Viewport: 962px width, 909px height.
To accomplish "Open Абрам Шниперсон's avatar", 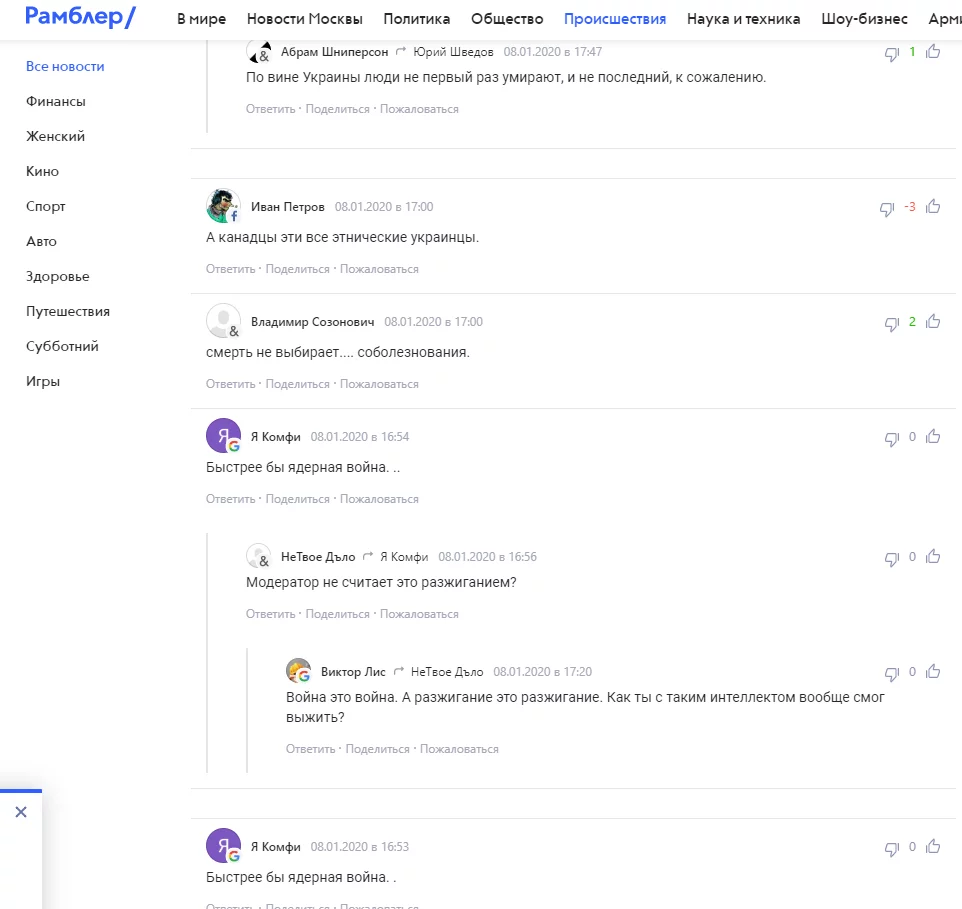I will point(259,52).
